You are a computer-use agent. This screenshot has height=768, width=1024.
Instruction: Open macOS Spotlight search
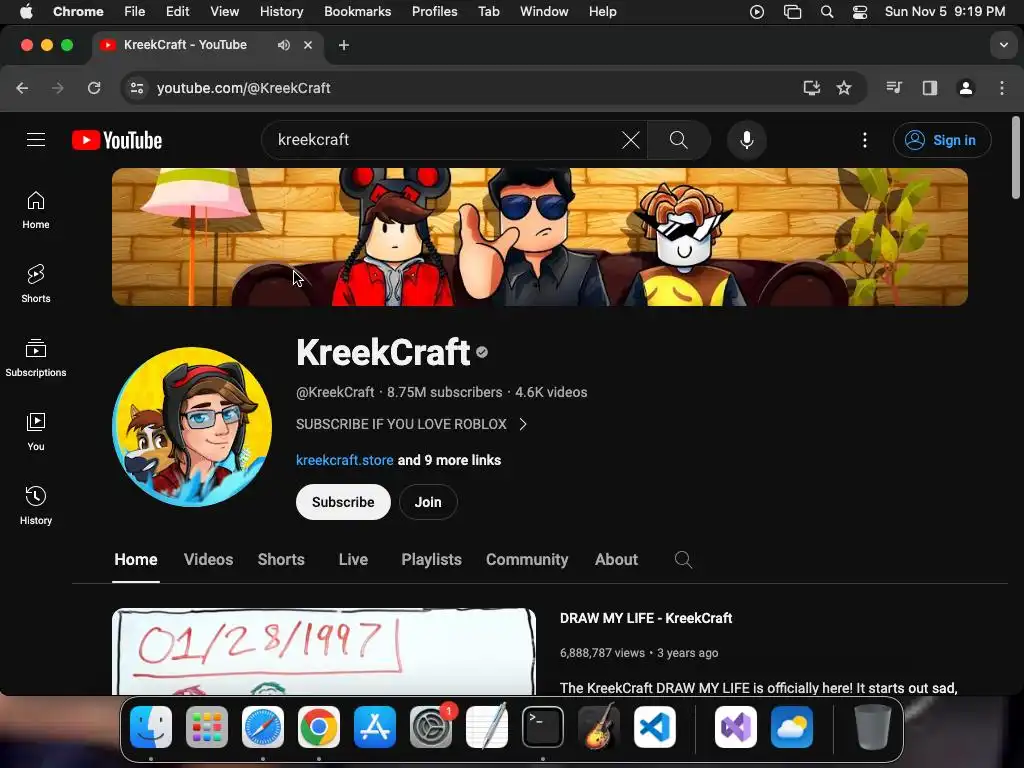click(827, 12)
